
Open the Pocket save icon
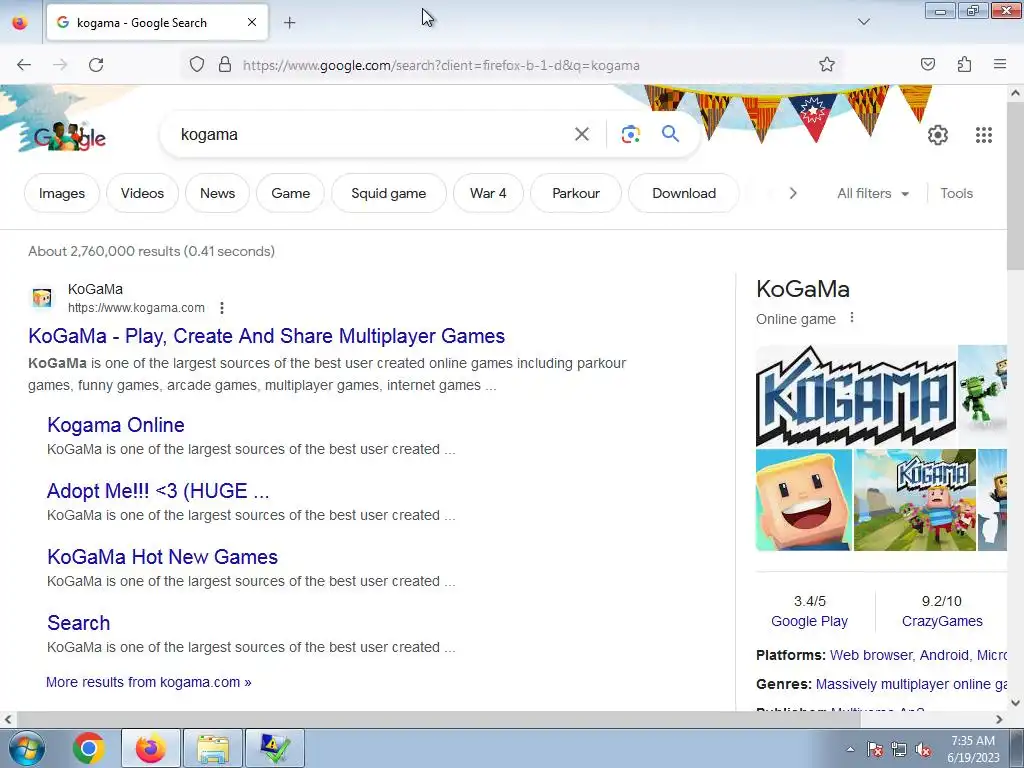tap(927, 64)
